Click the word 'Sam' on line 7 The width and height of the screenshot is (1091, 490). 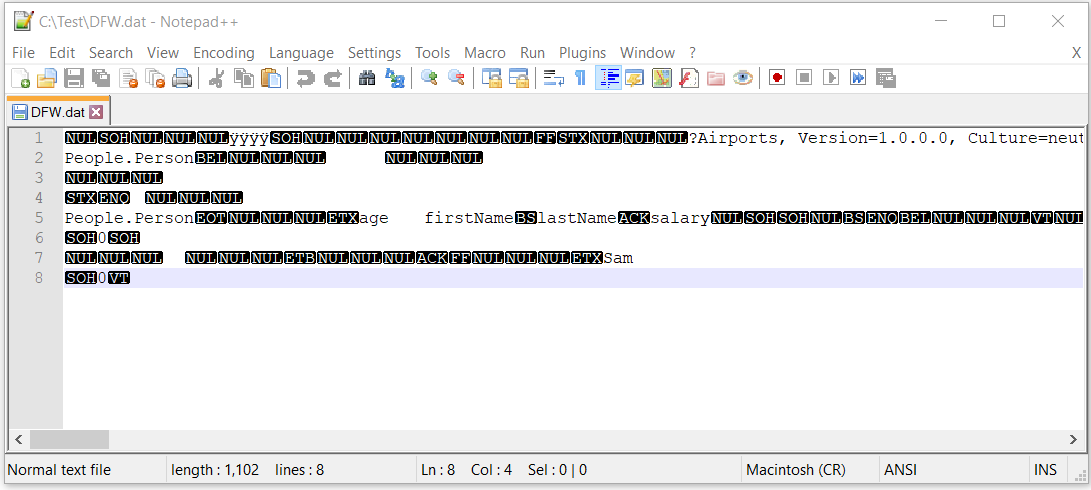pyautogui.click(x=619, y=259)
